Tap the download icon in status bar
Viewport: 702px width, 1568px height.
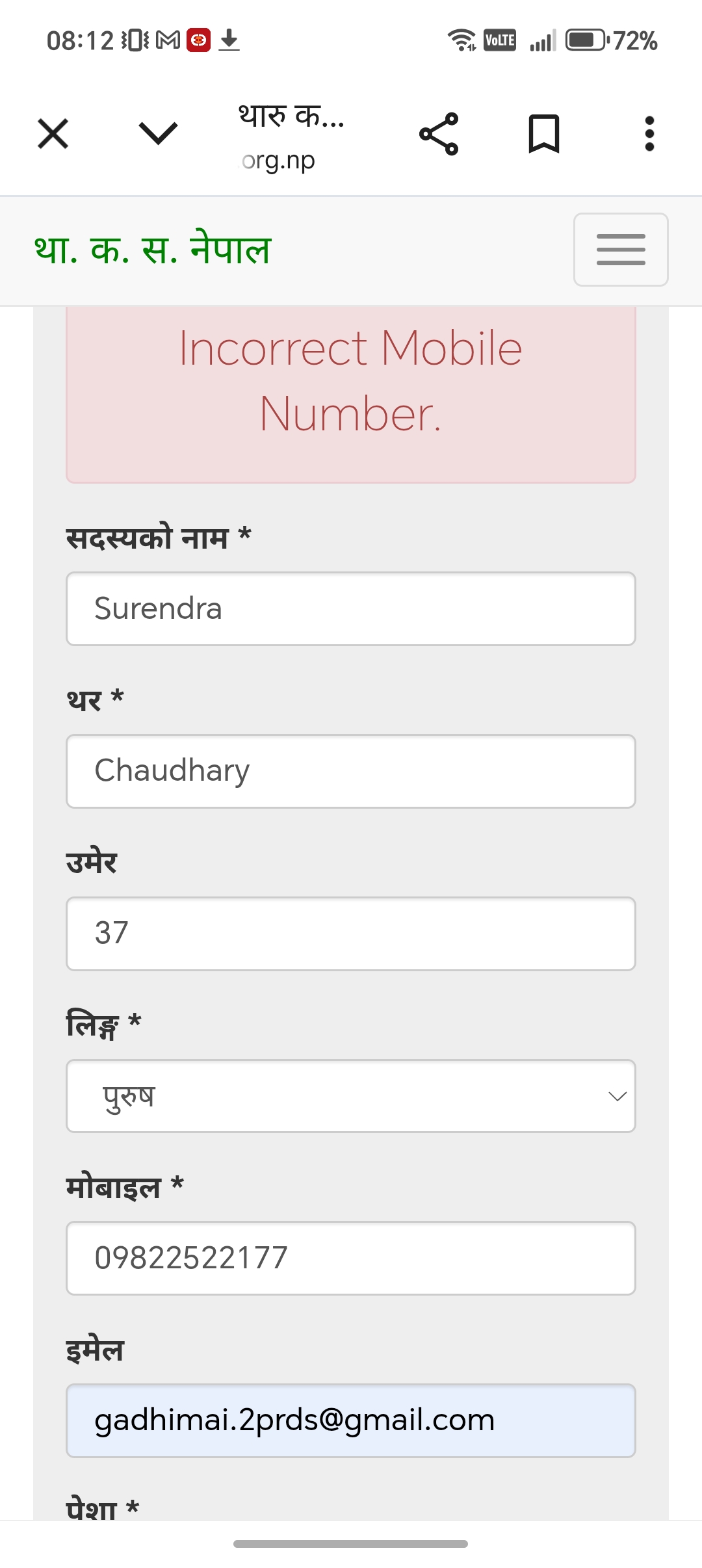click(229, 40)
